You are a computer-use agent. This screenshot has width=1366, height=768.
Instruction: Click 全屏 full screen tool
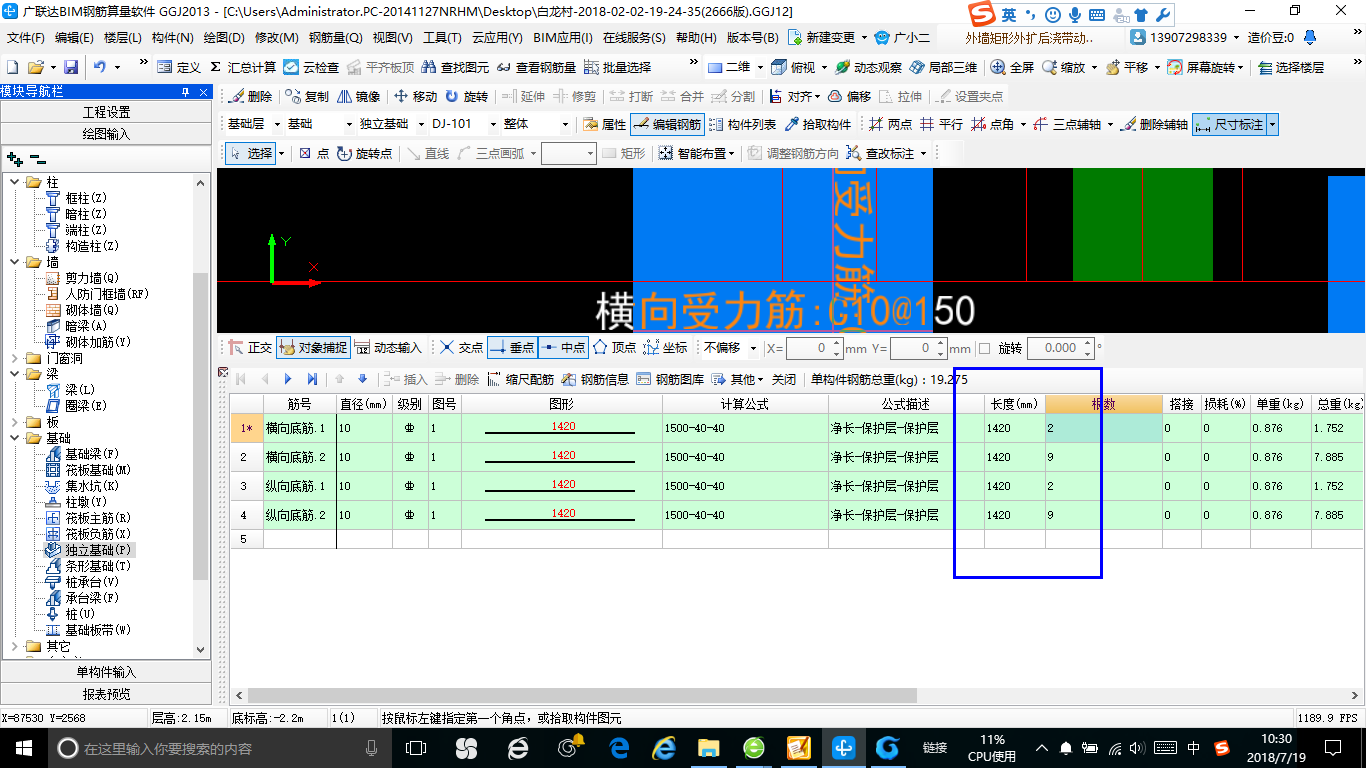(1012, 67)
